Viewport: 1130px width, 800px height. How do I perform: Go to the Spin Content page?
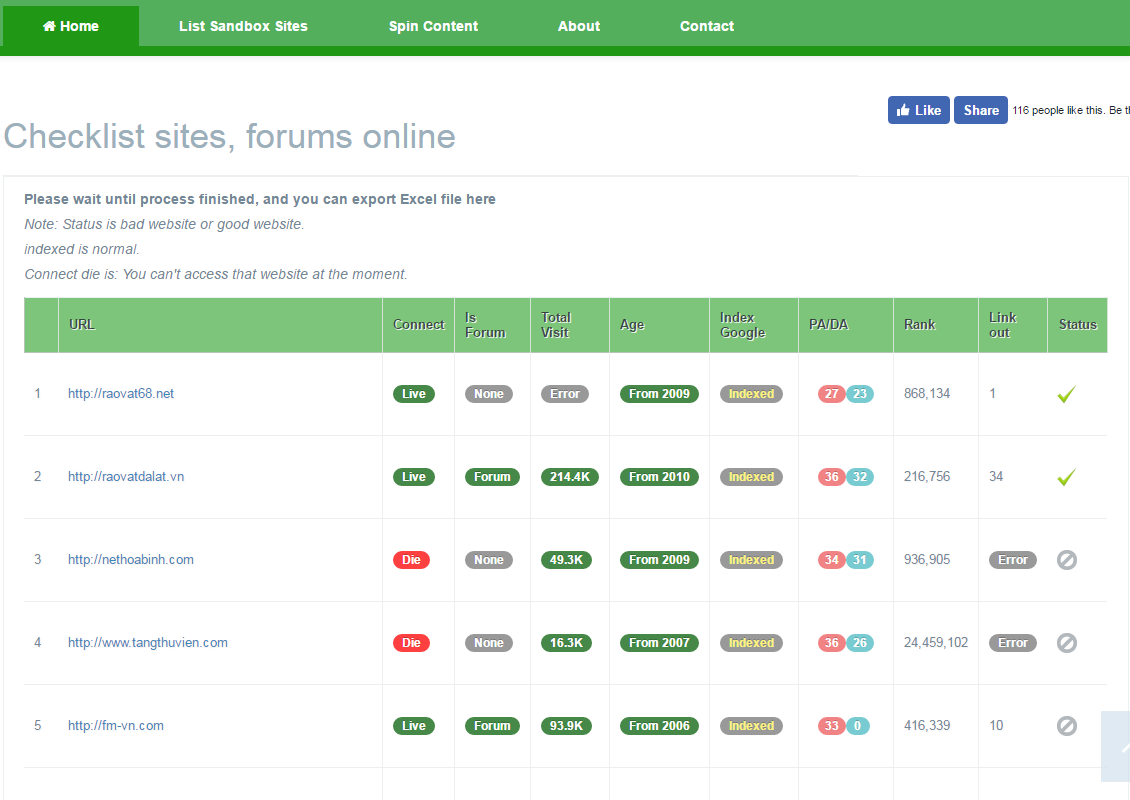[433, 26]
